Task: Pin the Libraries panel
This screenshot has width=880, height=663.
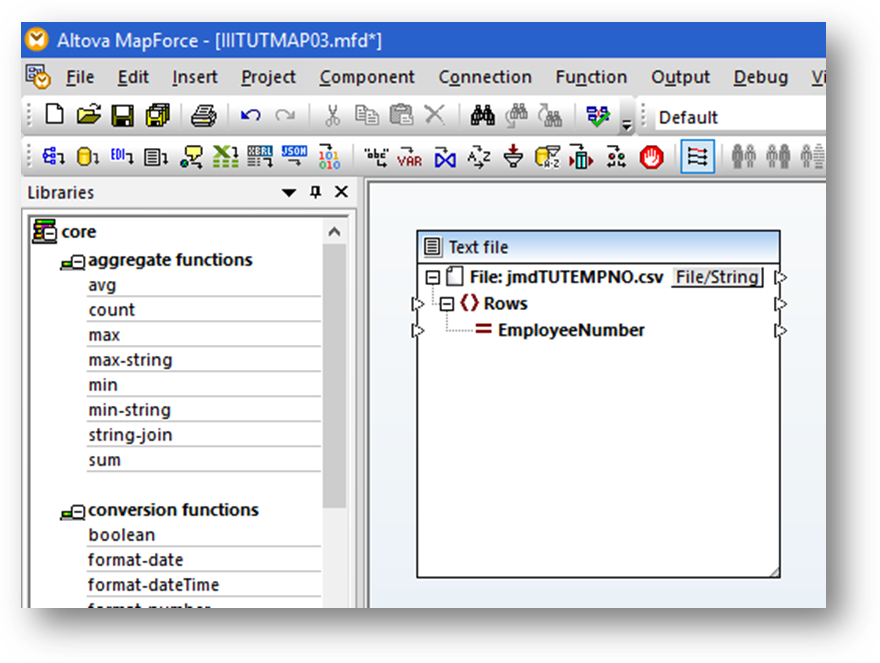Action: click(x=316, y=192)
